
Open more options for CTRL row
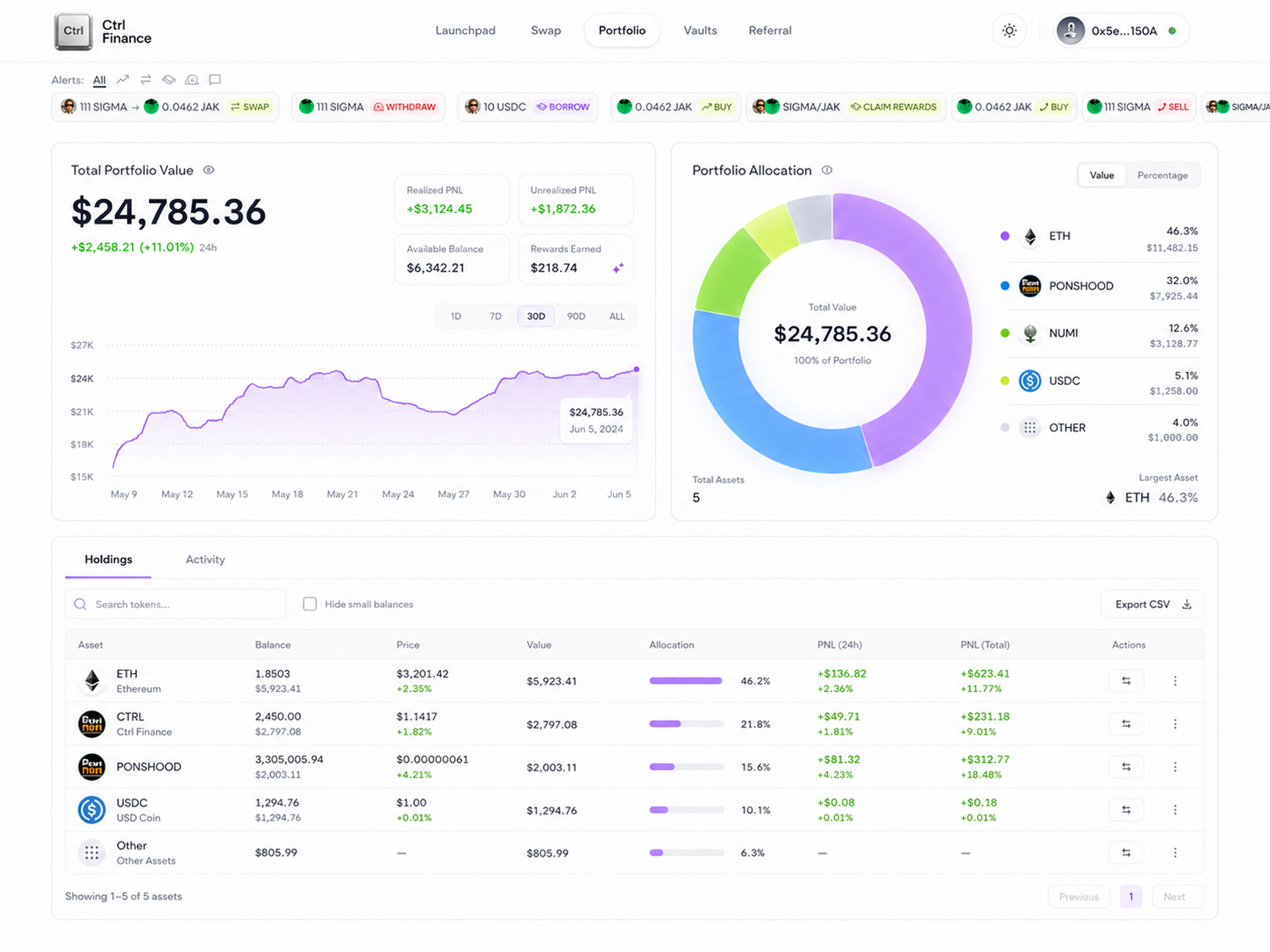[x=1175, y=724]
